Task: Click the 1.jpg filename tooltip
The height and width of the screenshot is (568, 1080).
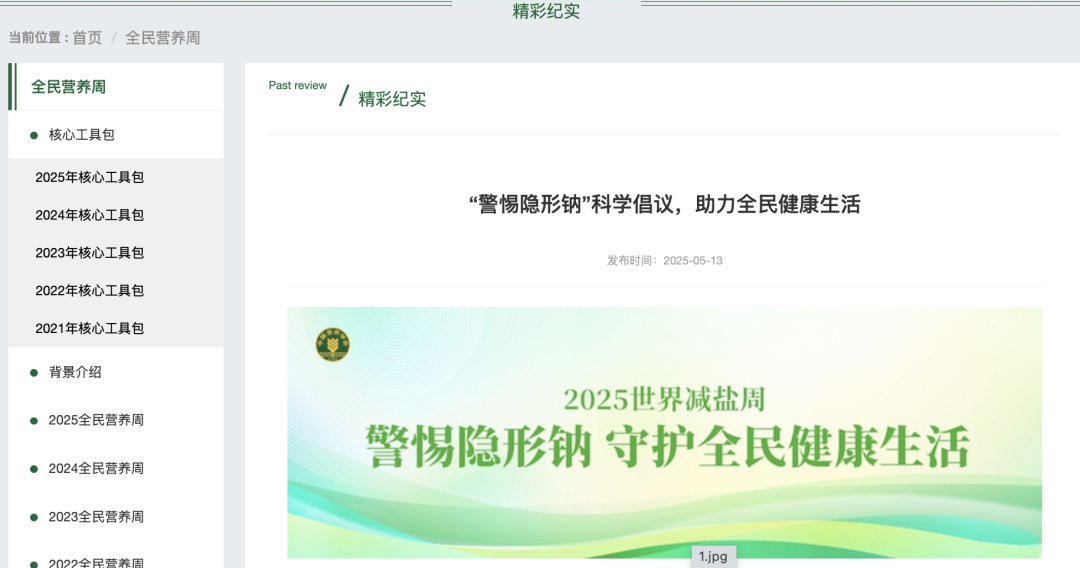Action: click(x=714, y=556)
